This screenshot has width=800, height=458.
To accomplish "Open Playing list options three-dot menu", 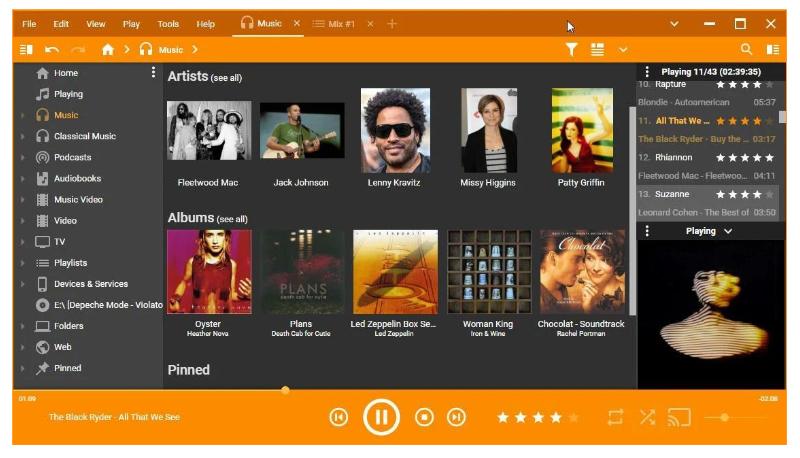I will tap(647, 71).
